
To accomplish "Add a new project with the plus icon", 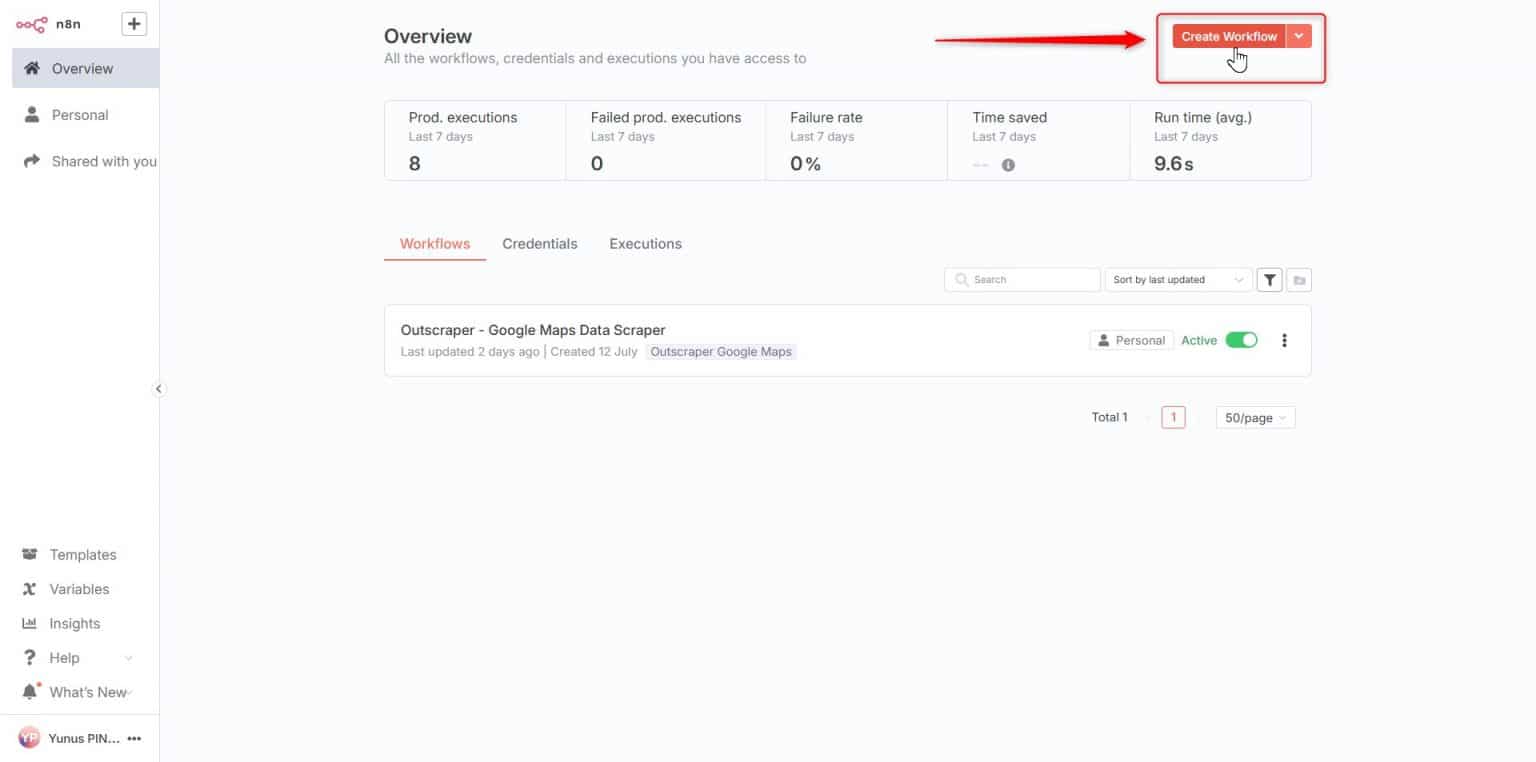I will tap(133, 23).
